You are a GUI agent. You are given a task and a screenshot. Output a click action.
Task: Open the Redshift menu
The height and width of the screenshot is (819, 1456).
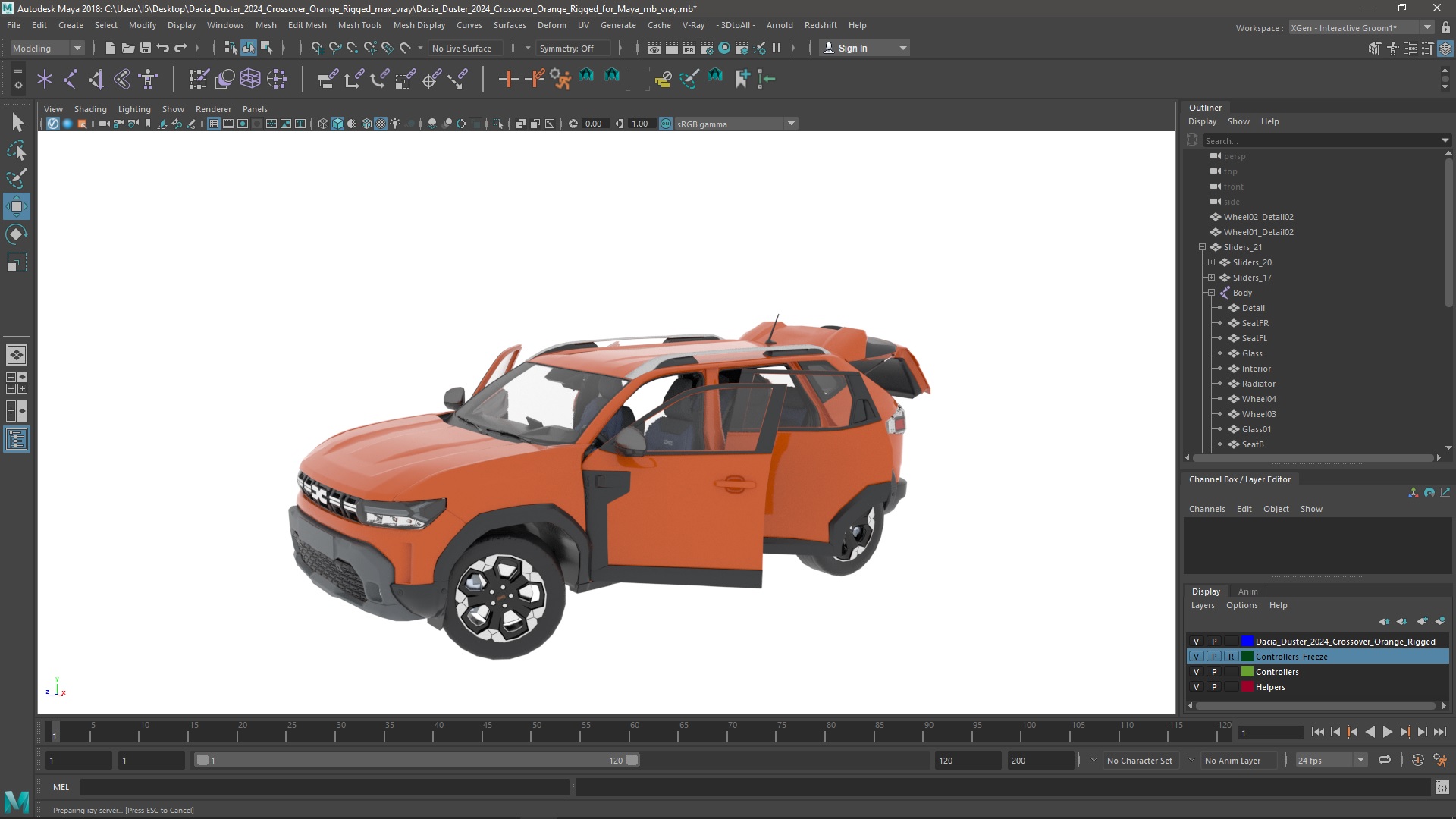click(821, 25)
